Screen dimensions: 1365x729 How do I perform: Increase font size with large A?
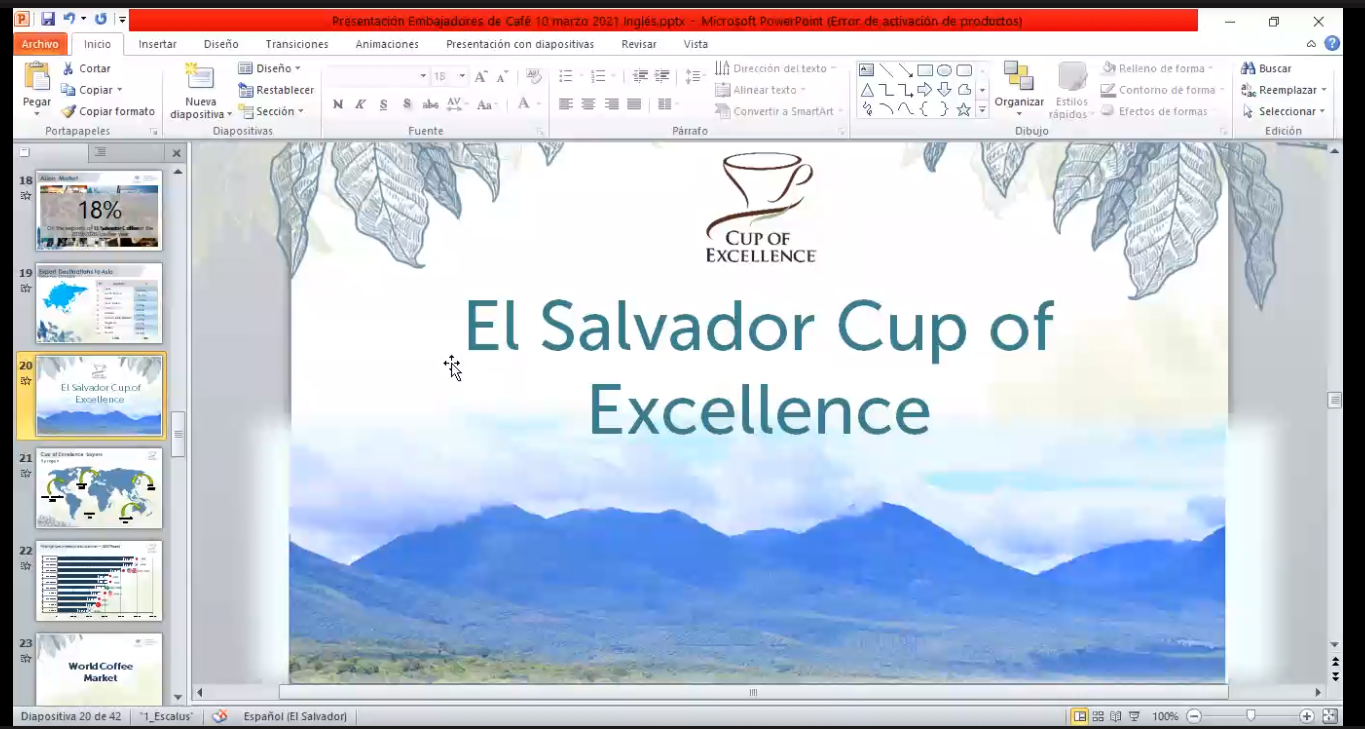pos(481,77)
